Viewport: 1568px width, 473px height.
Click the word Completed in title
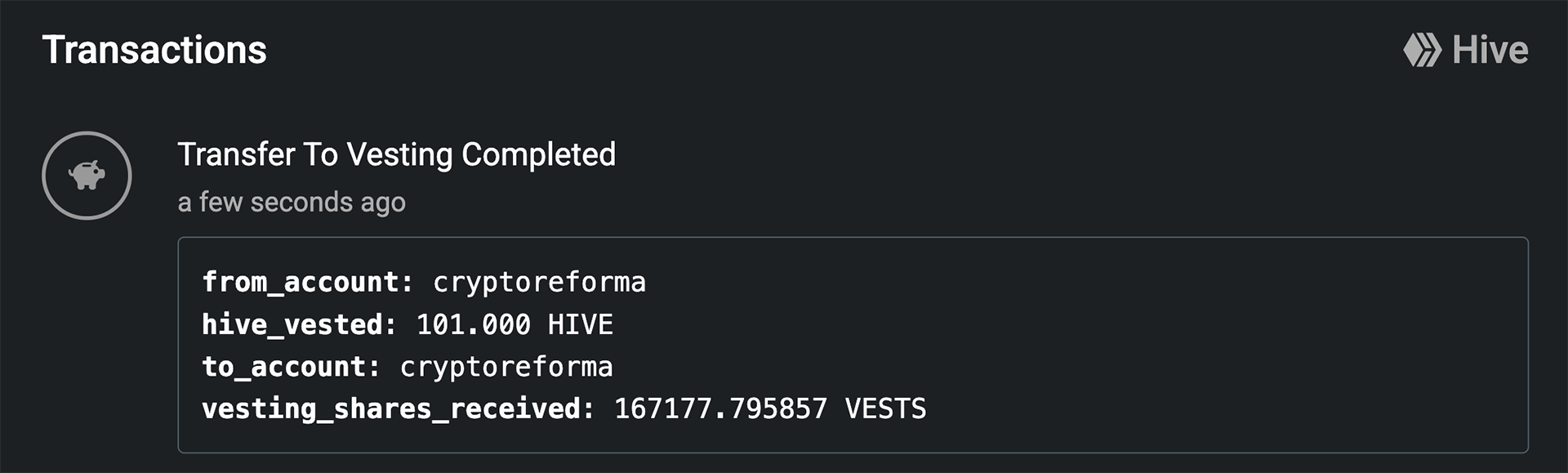click(x=538, y=154)
